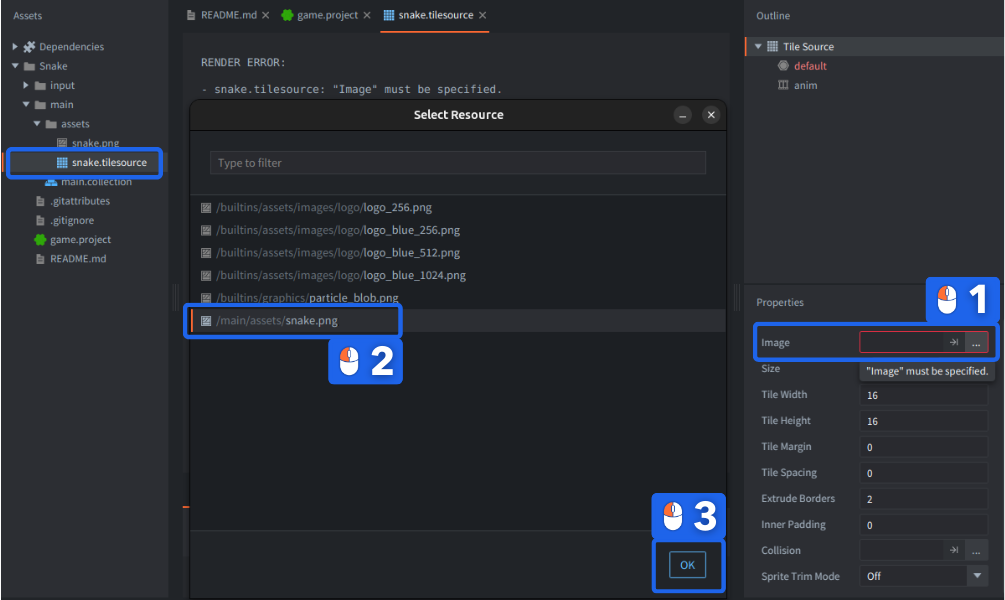Close the game.project tab
The image size is (1005, 600).
(366, 16)
